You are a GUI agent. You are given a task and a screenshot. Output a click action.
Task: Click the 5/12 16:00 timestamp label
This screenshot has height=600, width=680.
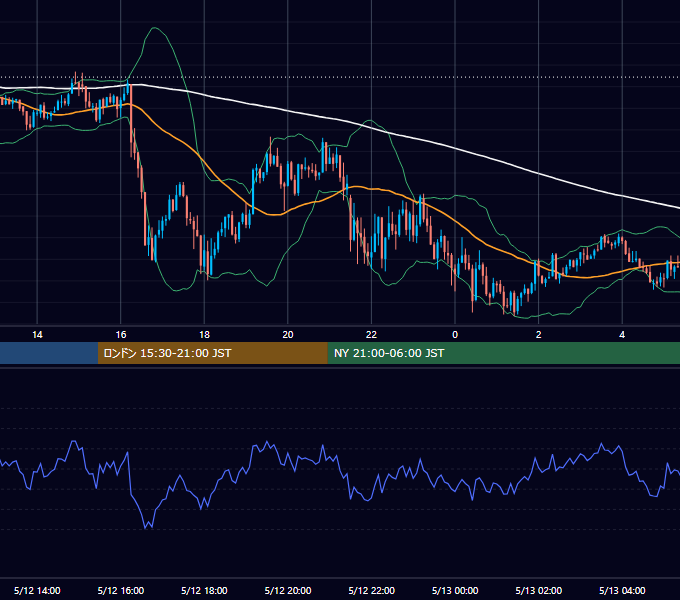[x=121, y=590]
